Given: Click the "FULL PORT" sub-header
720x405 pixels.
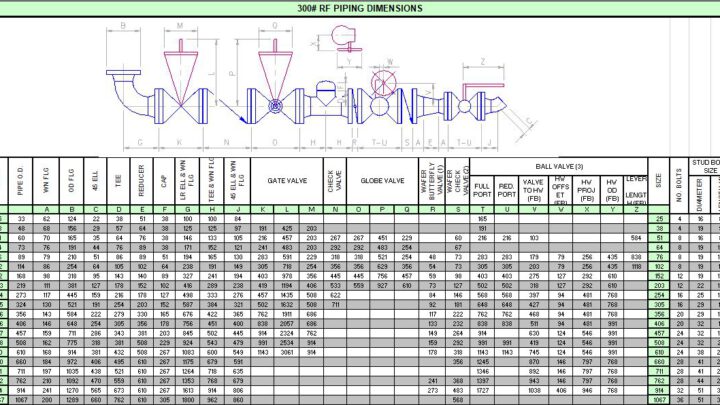Looking at the screenshot, I should (482, 190).
